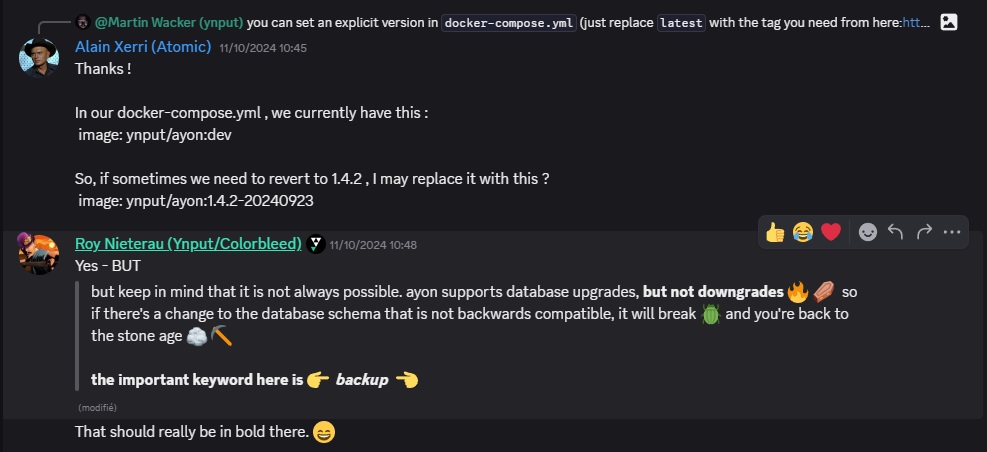Reply to Roy's message with arrow icon
987x452 pixels.
[895, 232]
